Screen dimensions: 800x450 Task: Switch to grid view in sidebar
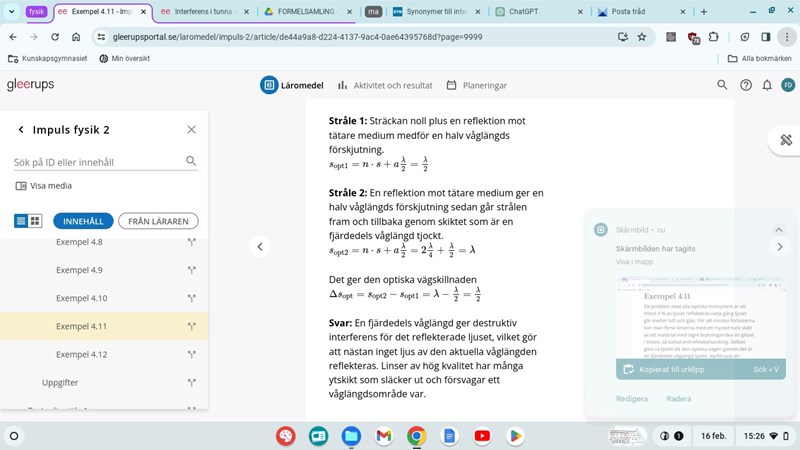35,221
